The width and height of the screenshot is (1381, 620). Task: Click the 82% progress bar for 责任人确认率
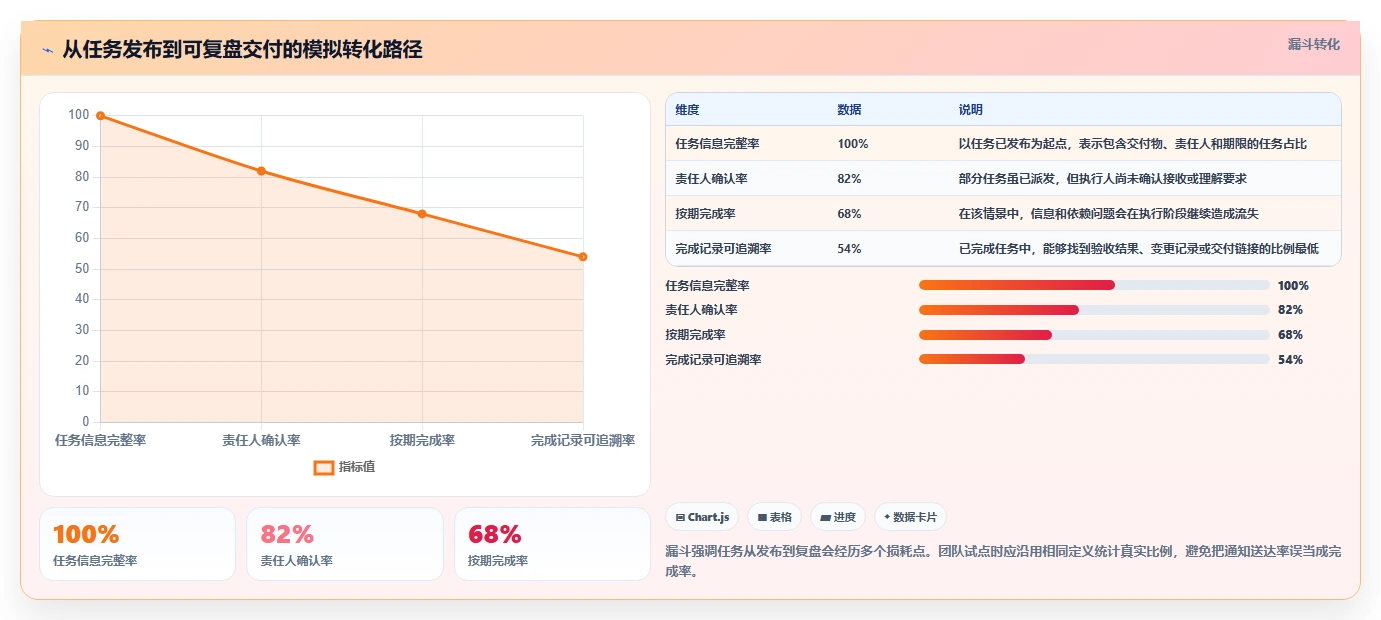coord(1094,310)
